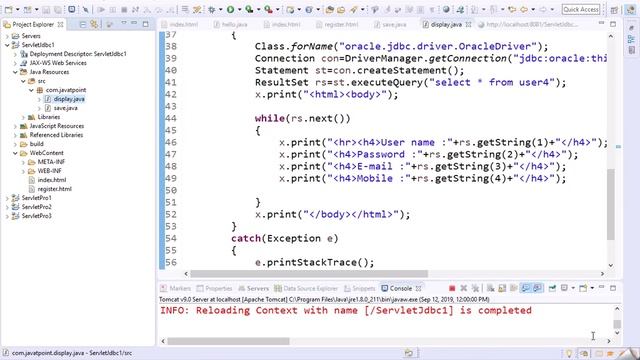Open the Snippets view tab
This screenshot has height=360, width=640.
[x=359, y=289]
